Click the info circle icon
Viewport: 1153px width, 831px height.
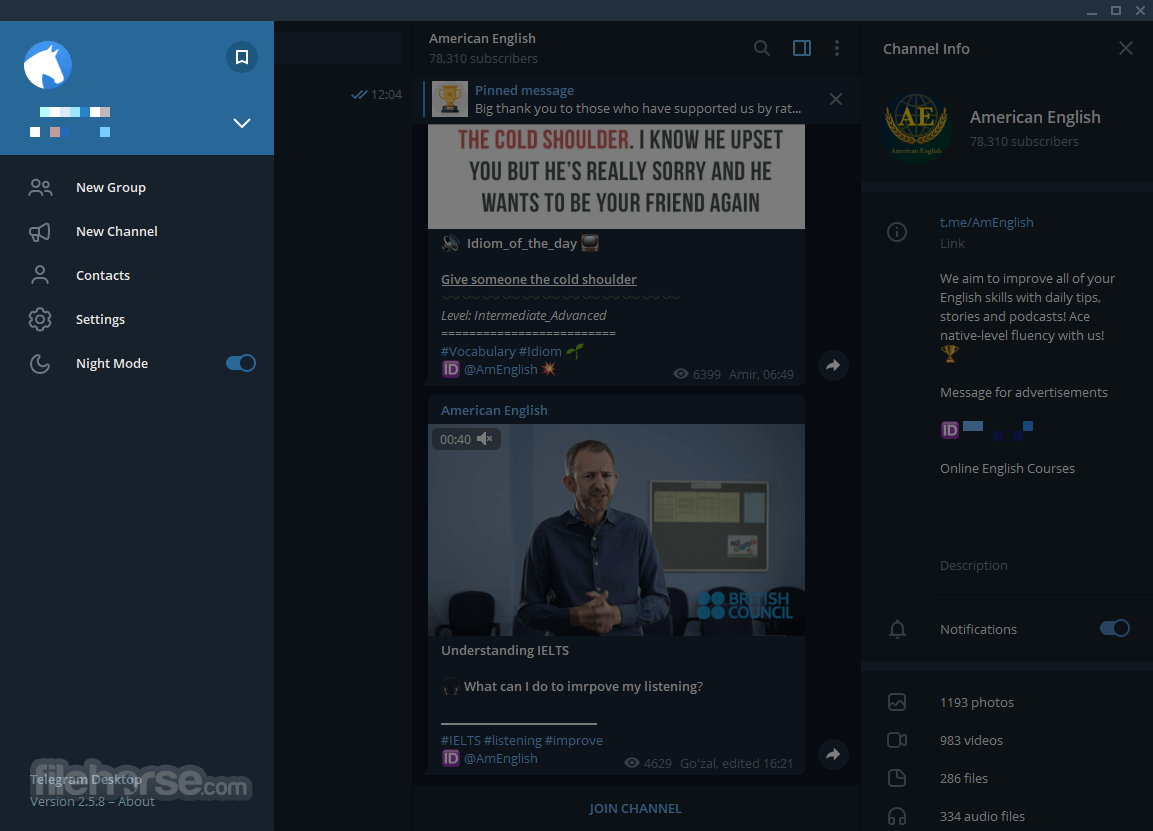(x=897, y=232)
